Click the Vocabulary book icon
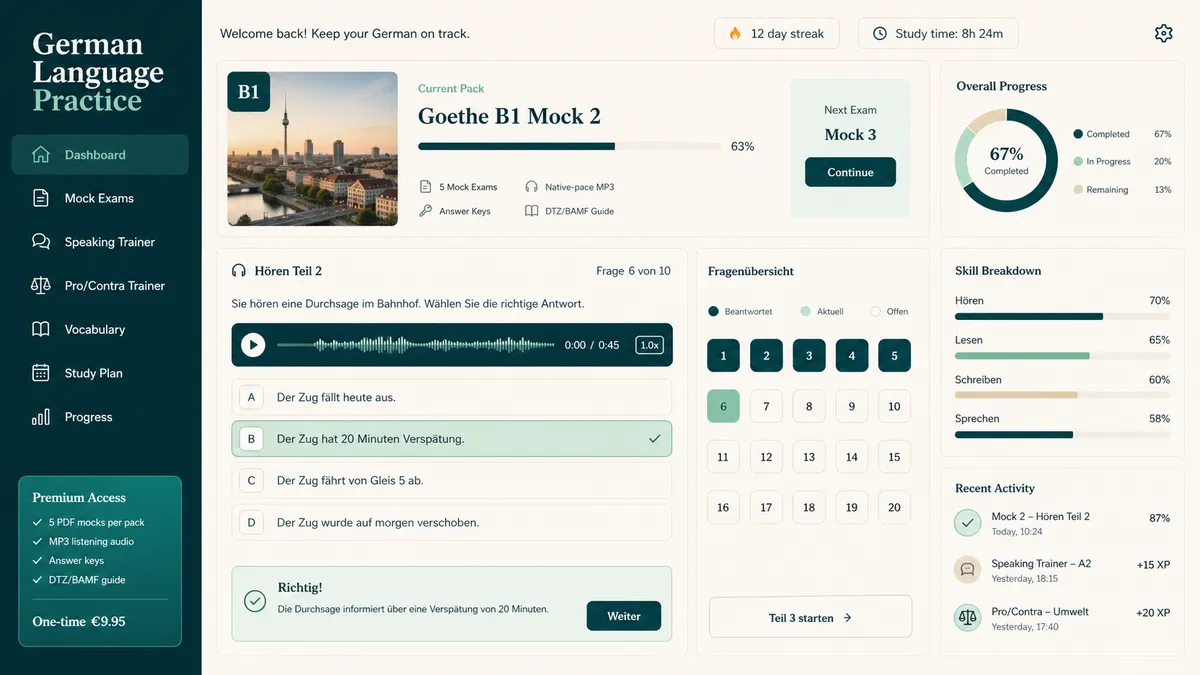This screenshot has width=1200, height=675. click(x=41, y=329)
